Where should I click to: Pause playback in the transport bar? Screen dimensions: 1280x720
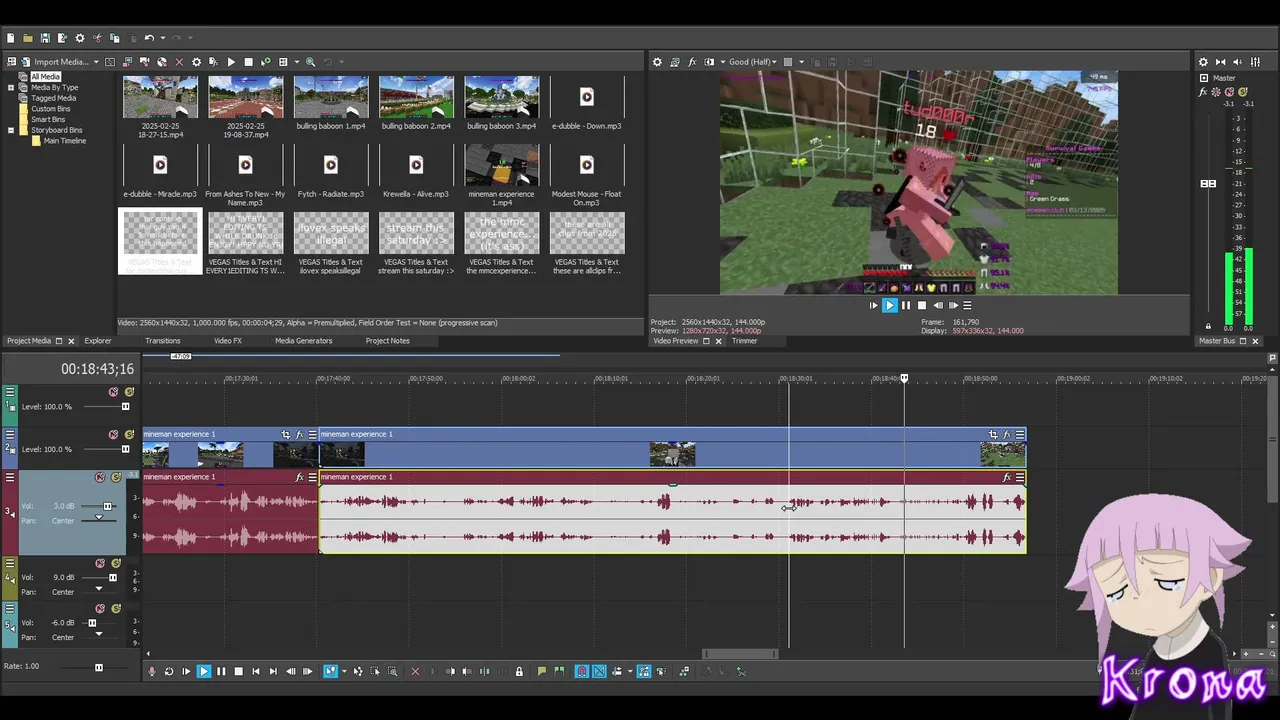point(221,671)
